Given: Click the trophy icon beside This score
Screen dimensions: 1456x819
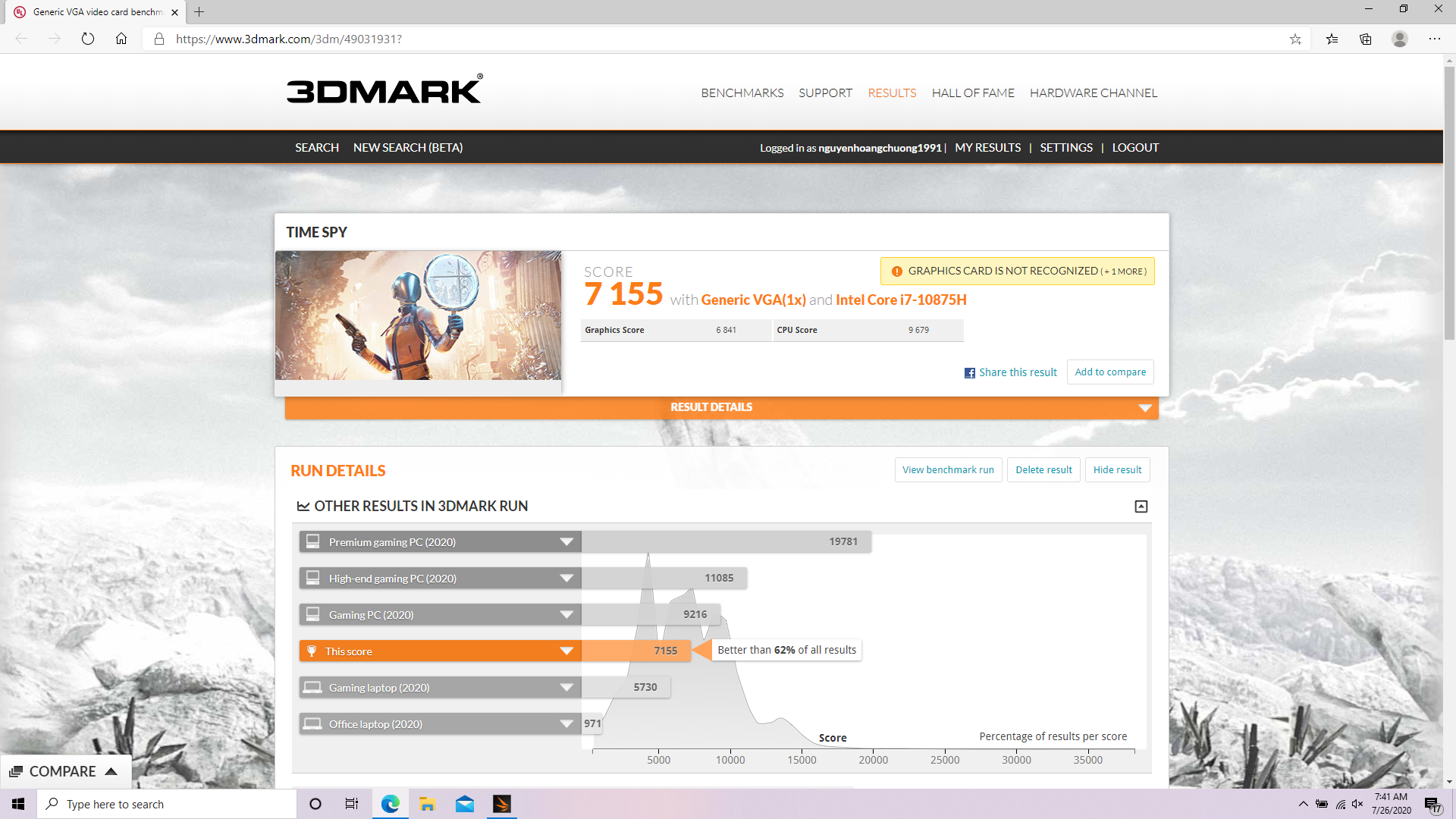Looking at the screenshot, I should click(312, 651).
